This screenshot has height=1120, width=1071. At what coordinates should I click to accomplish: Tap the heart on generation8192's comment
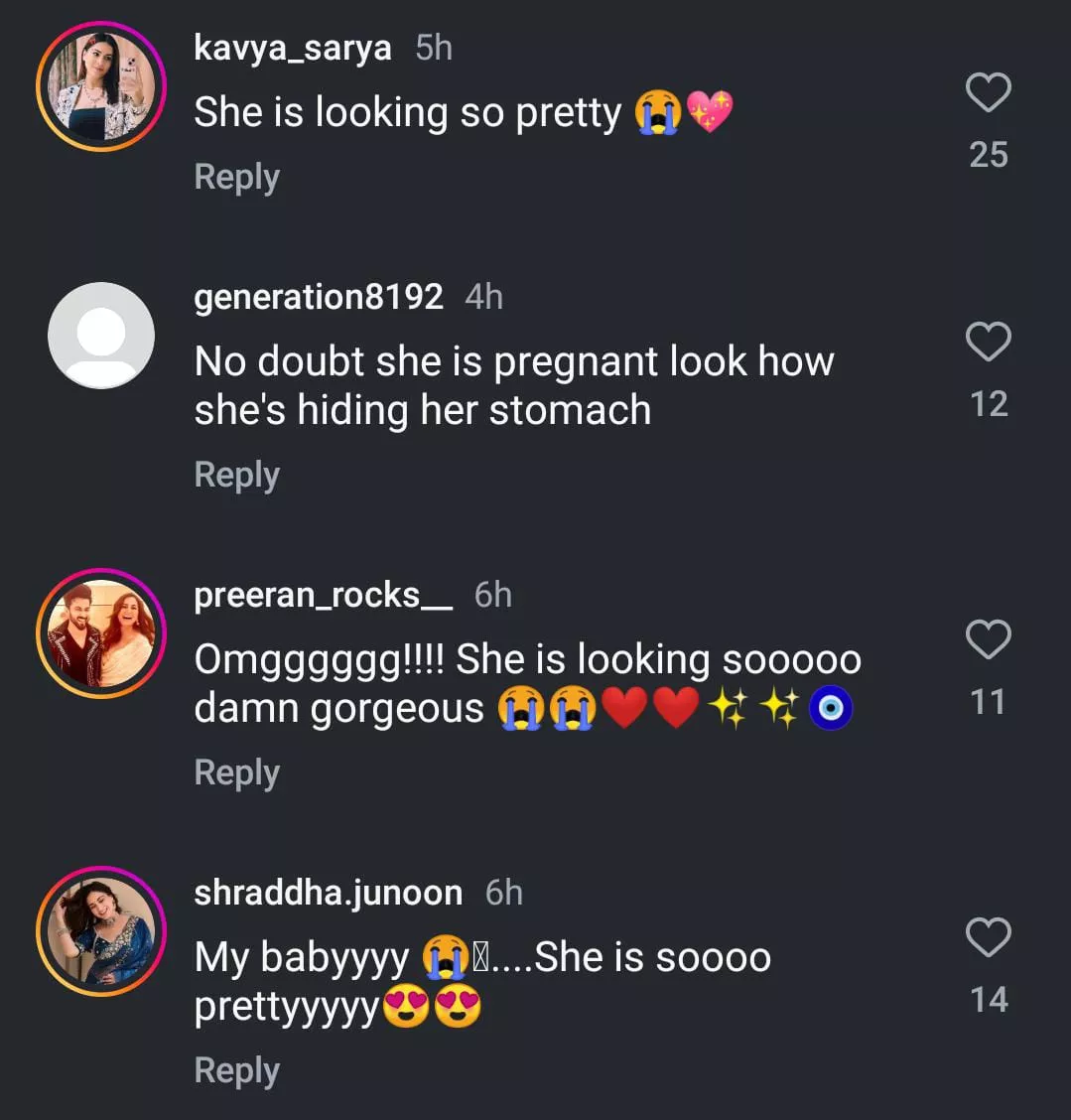tap(988, 343)
